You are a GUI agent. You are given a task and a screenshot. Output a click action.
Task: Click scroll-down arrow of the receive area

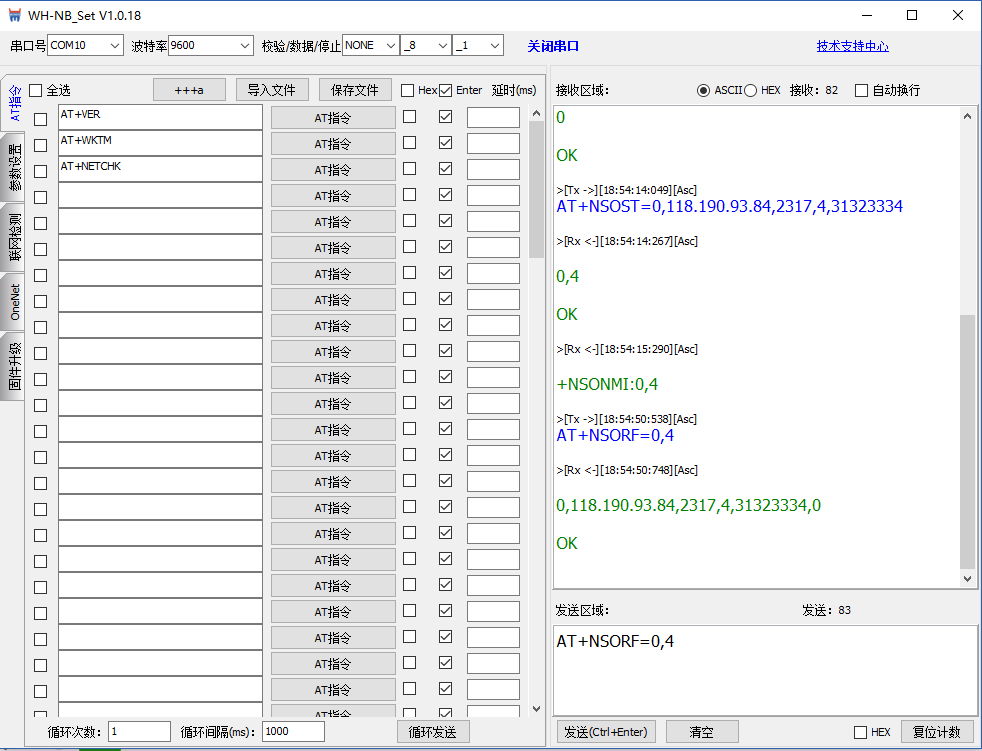click(968, 579)
